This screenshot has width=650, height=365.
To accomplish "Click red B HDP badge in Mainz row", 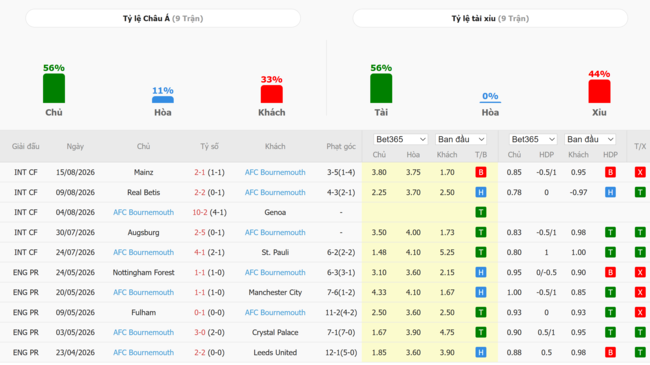I will coord(610,172).
